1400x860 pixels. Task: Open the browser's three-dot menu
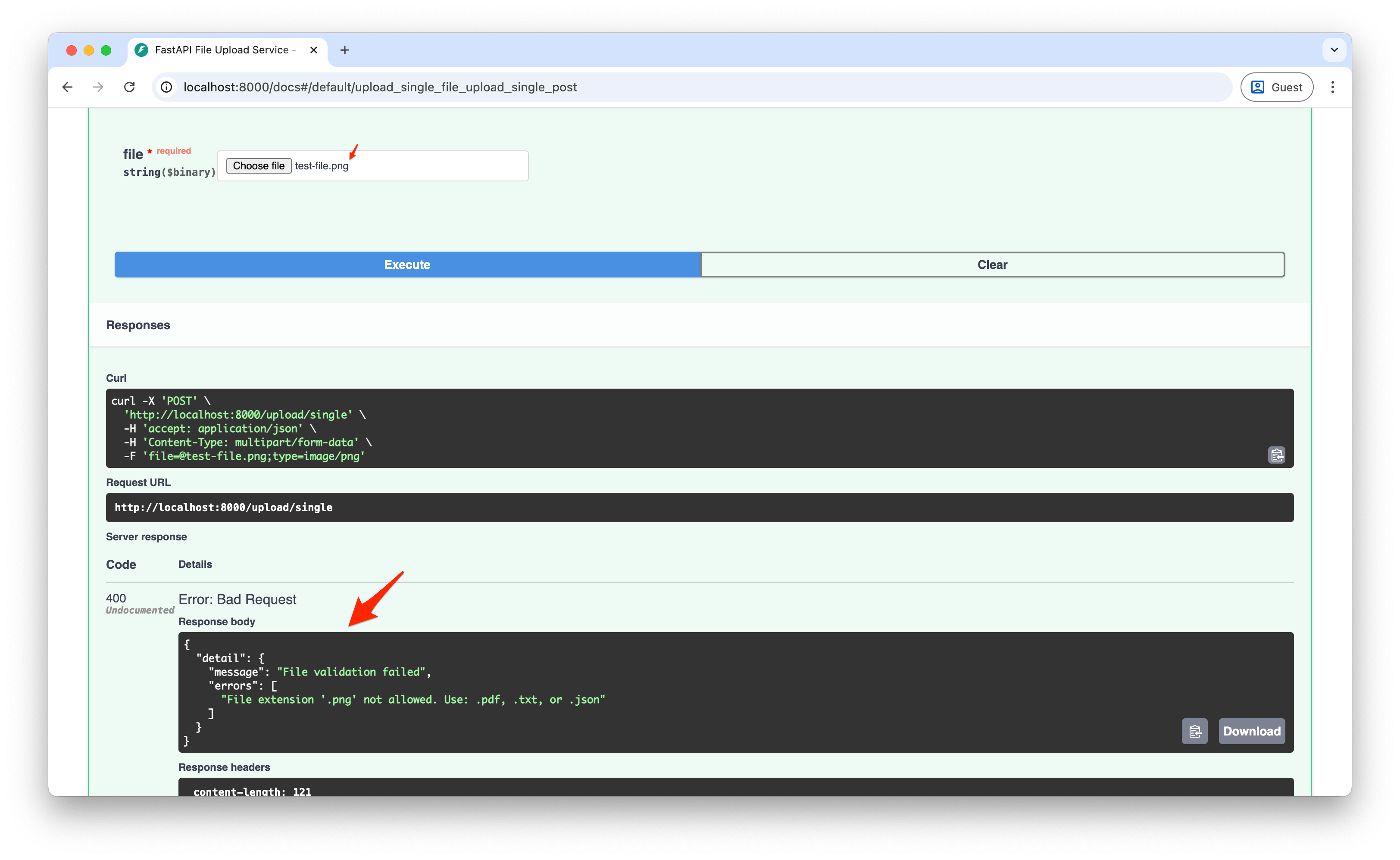click(1332, 87)
